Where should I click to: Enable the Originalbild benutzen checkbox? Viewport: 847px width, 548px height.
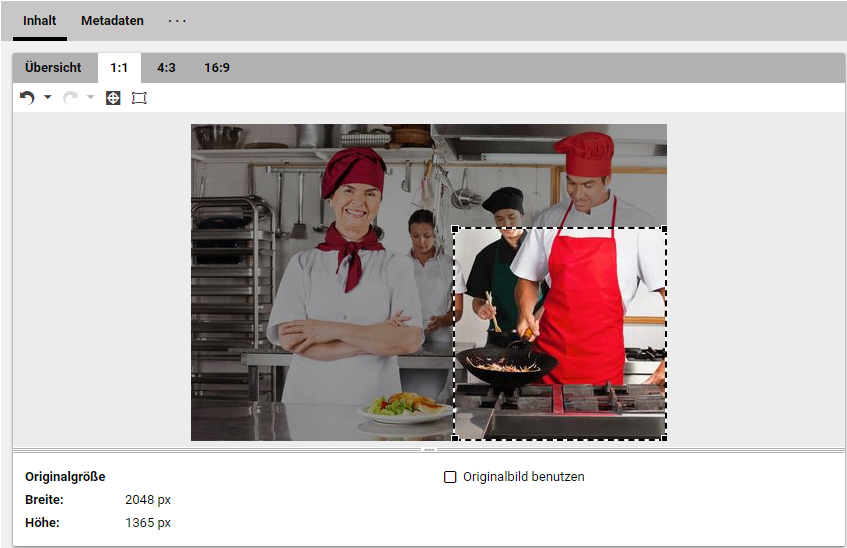[450, 477]
